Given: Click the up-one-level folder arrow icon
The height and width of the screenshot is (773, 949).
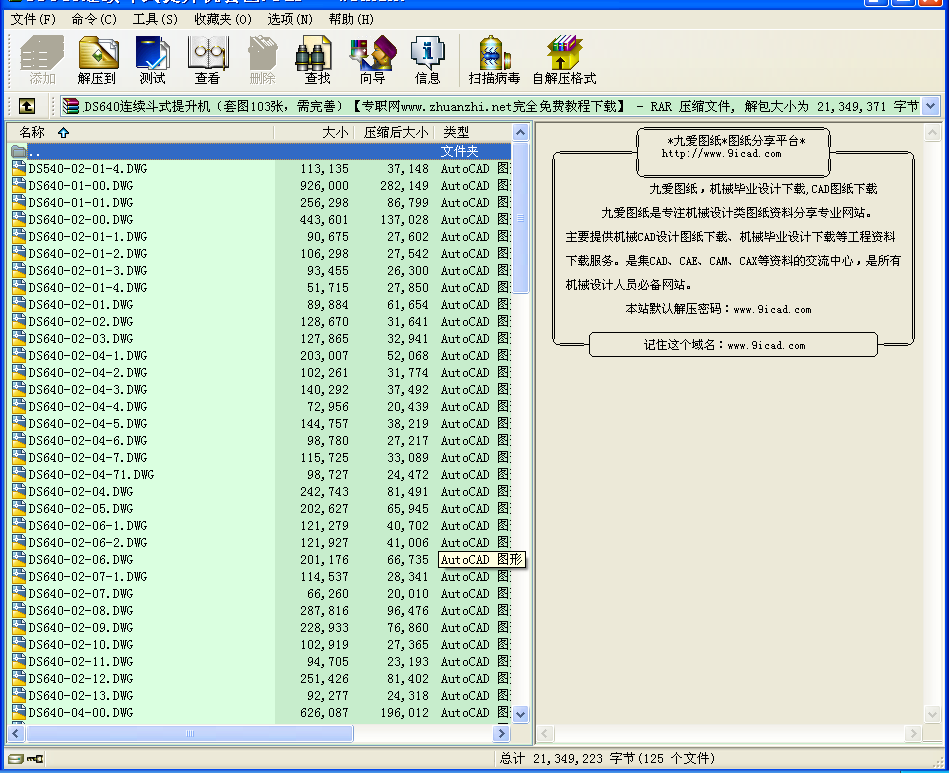Looking at the screenshot, I should point(27,107).
